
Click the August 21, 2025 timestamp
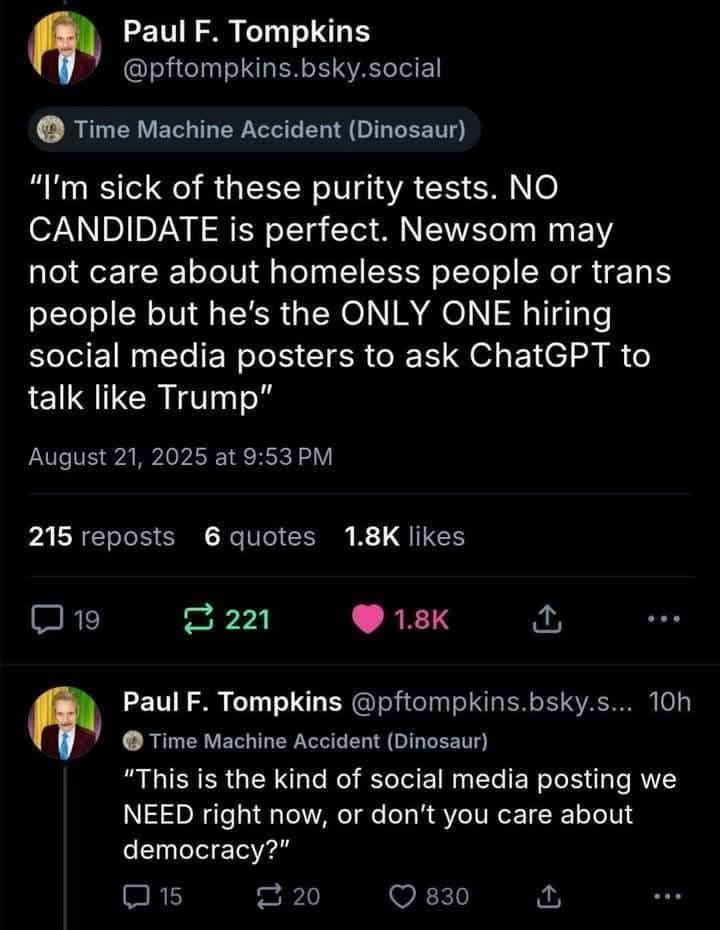[x=180, y=457]
